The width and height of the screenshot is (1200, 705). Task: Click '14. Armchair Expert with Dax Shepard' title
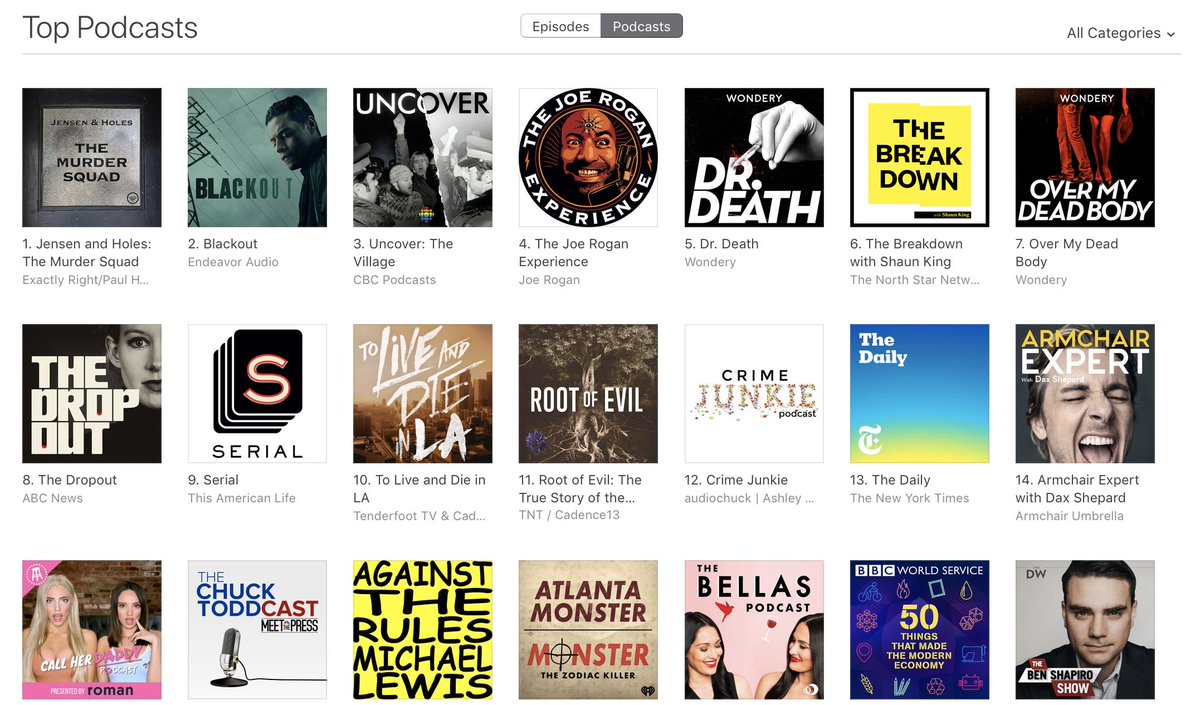[1077, 489]
